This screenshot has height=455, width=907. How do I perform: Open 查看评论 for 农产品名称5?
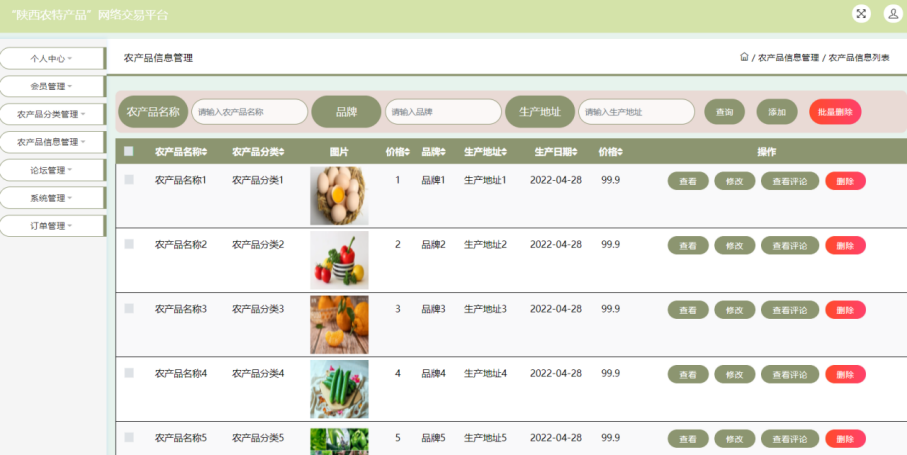tap(790, 439)
